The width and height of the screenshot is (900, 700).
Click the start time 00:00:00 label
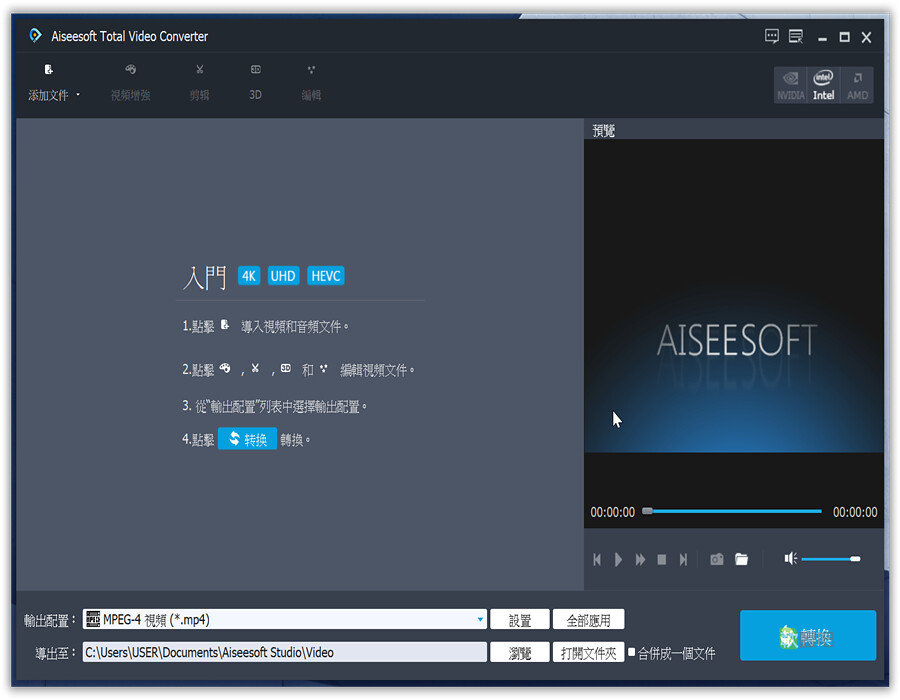[612, 512]
